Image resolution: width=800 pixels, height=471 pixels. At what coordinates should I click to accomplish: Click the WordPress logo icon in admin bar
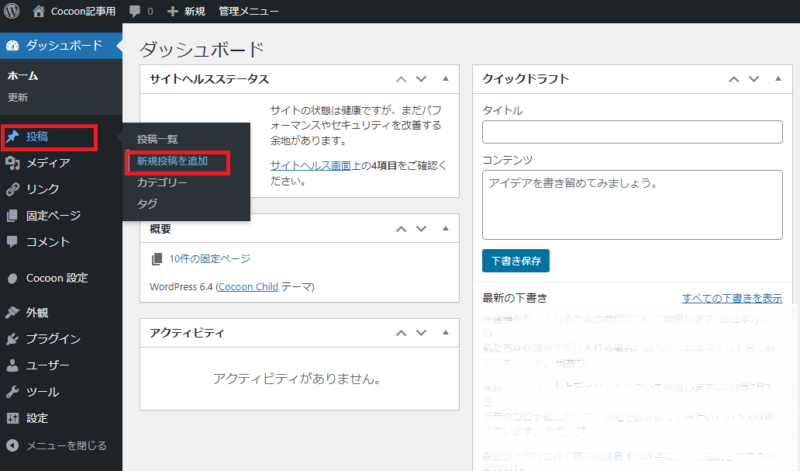(x=13, y=11)
